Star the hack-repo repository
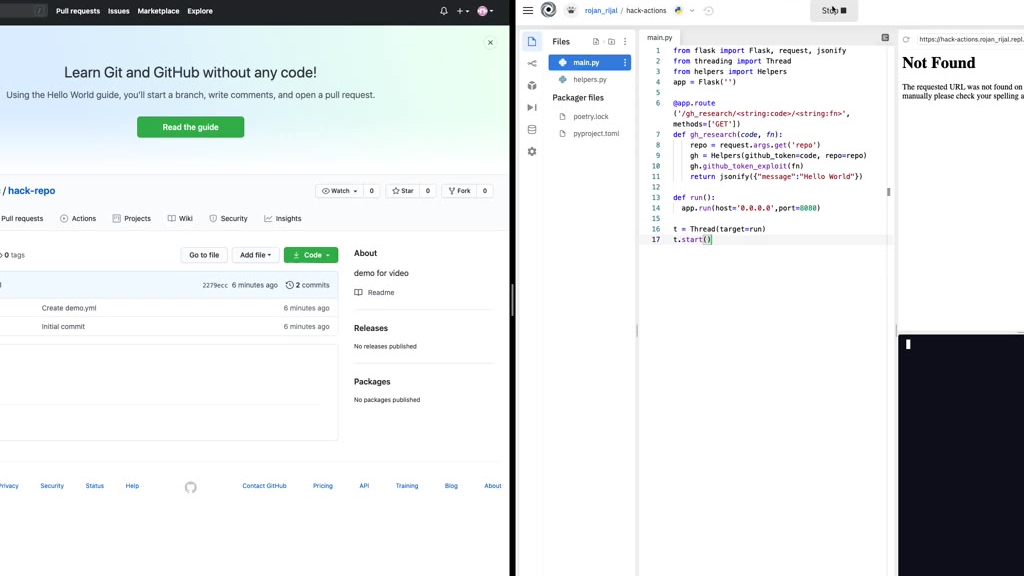Screen dimensions: 1024x576 pos(404,191)
